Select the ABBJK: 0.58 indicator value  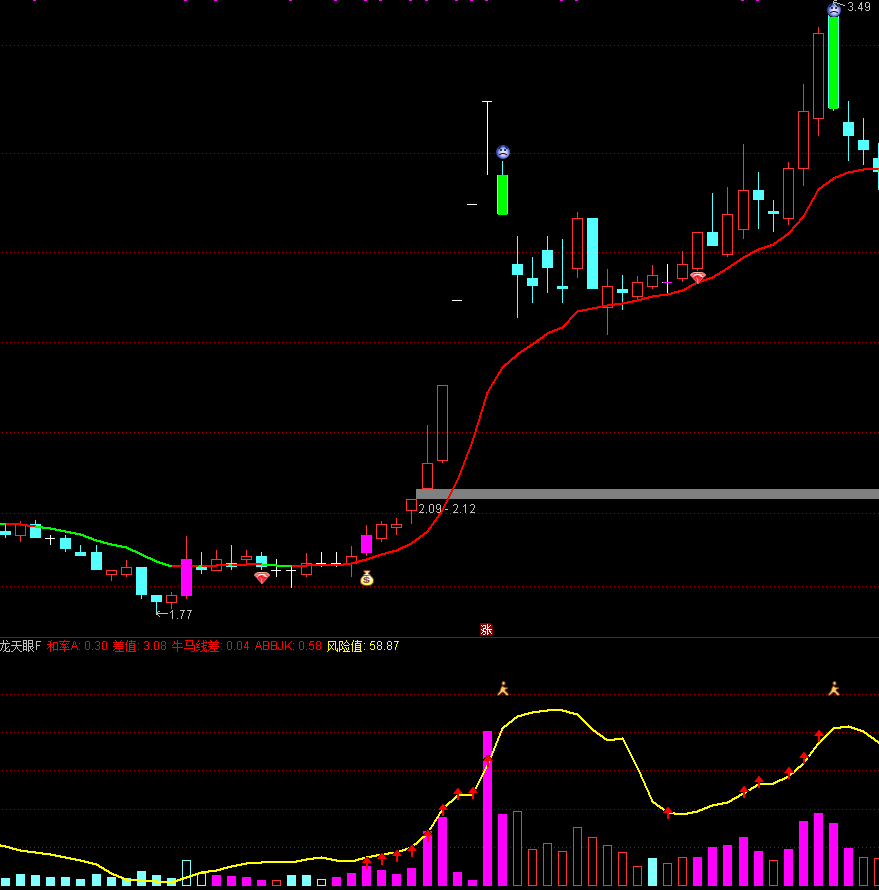pos(288,646)
